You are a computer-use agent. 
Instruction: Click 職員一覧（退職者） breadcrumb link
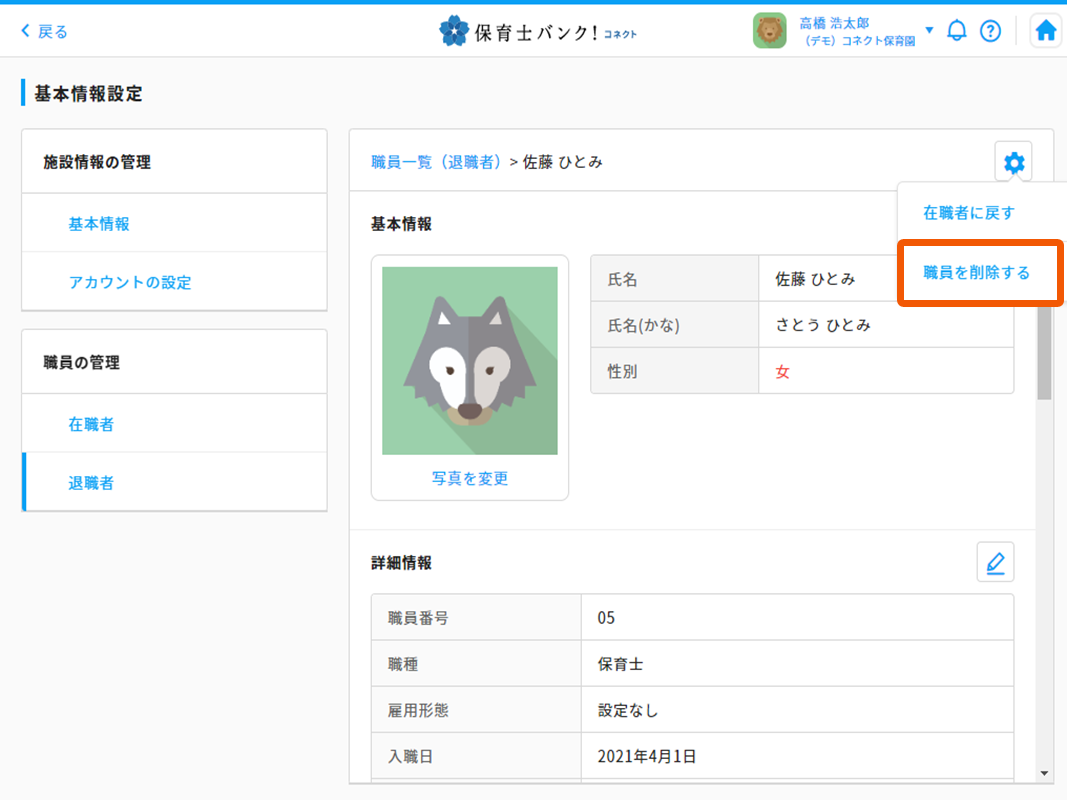coord(436,162)
